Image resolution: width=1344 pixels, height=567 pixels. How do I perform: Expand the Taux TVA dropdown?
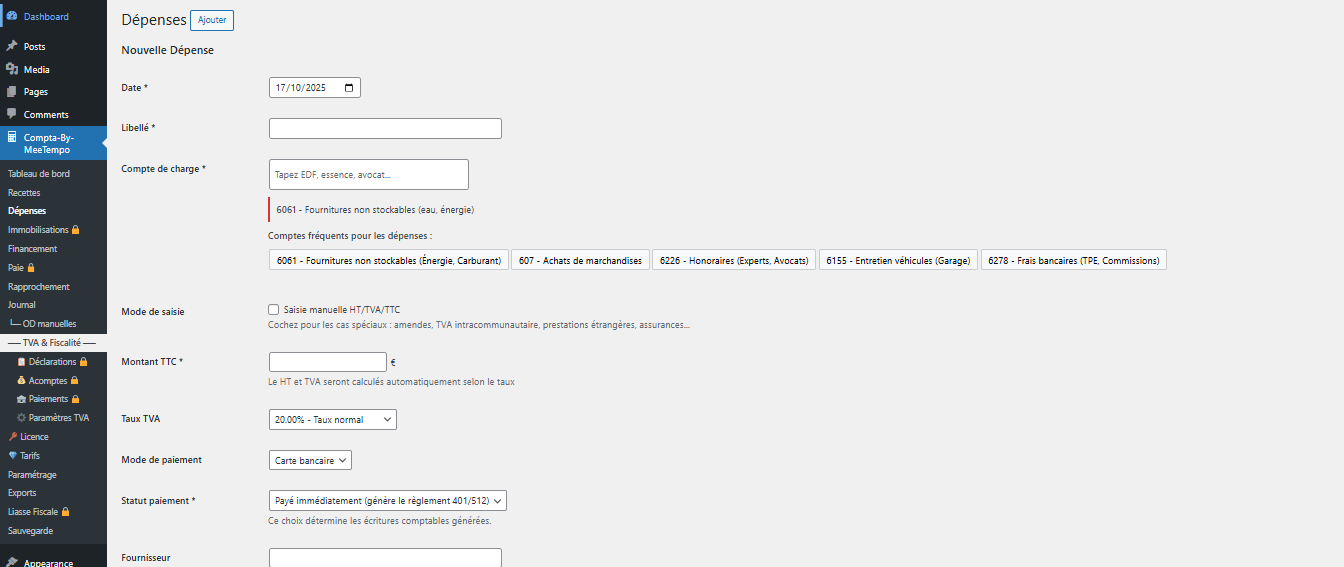(332, 420)
